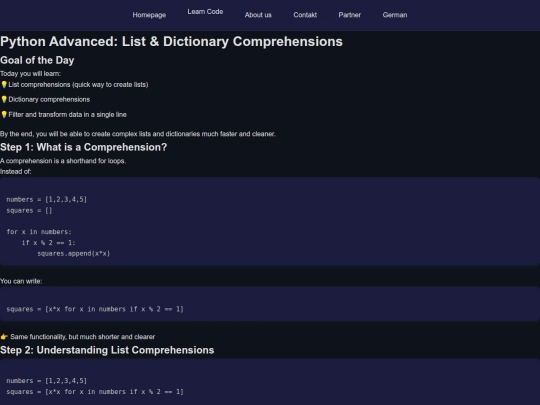Viewport: 540px width, 405px height.
Task: Click the 'List comprehensions (quick way to create lists)' text
Action: (78, 85)
